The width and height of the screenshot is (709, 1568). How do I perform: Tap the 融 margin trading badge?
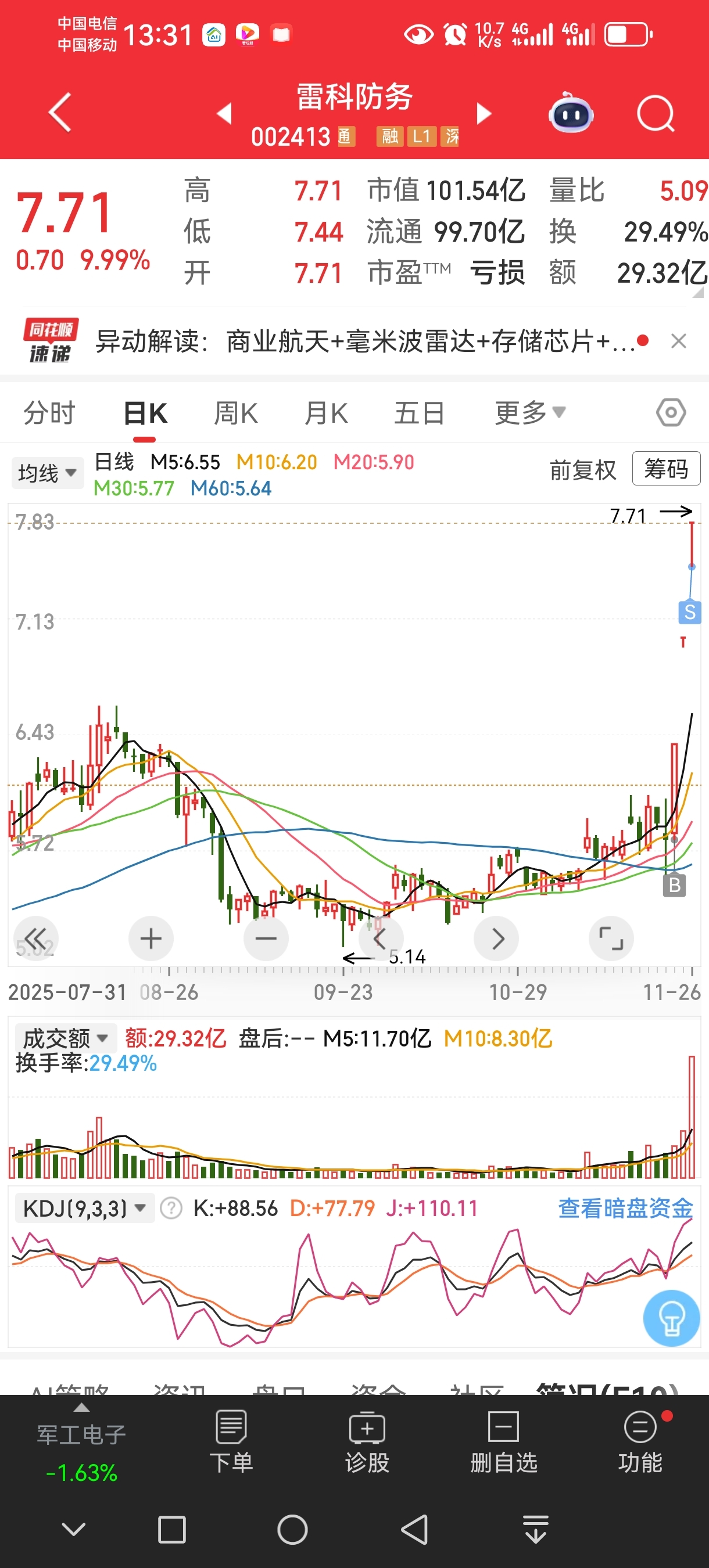click(390, 136)
